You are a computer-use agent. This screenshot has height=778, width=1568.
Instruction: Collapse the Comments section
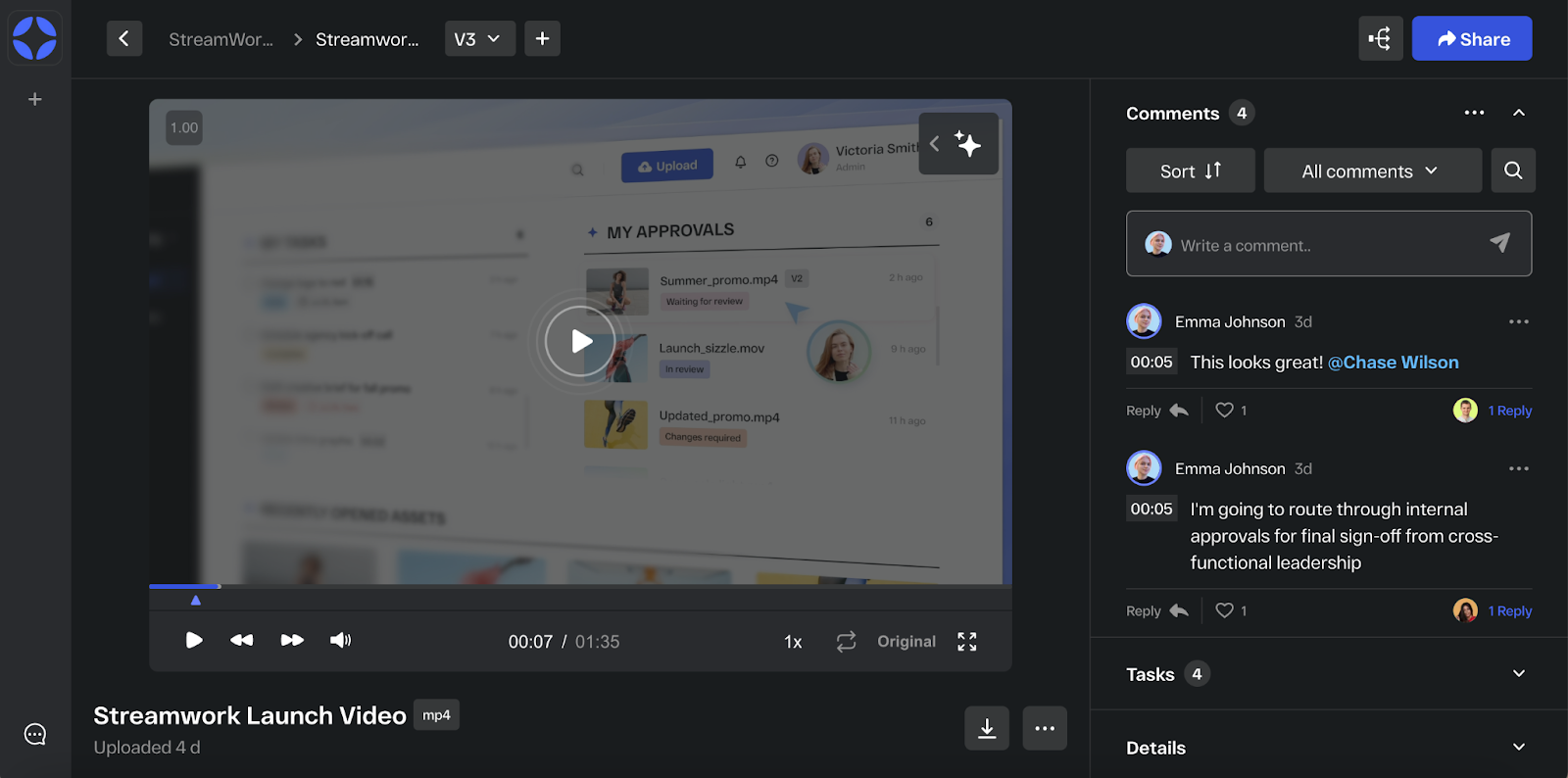pyautogui.click(x=1519, y=113)
